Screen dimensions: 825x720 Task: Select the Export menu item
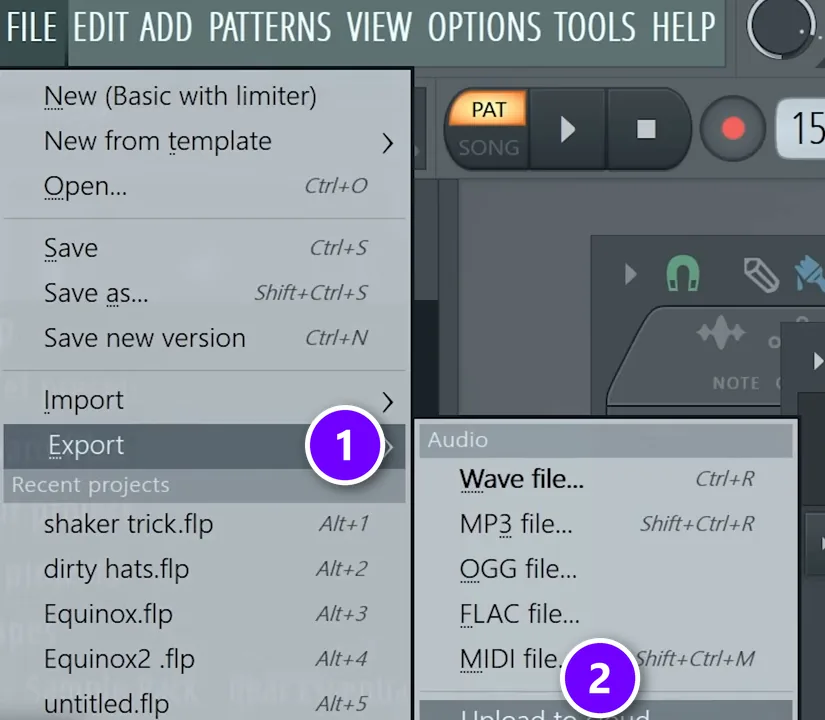click(x=205, y=446)
